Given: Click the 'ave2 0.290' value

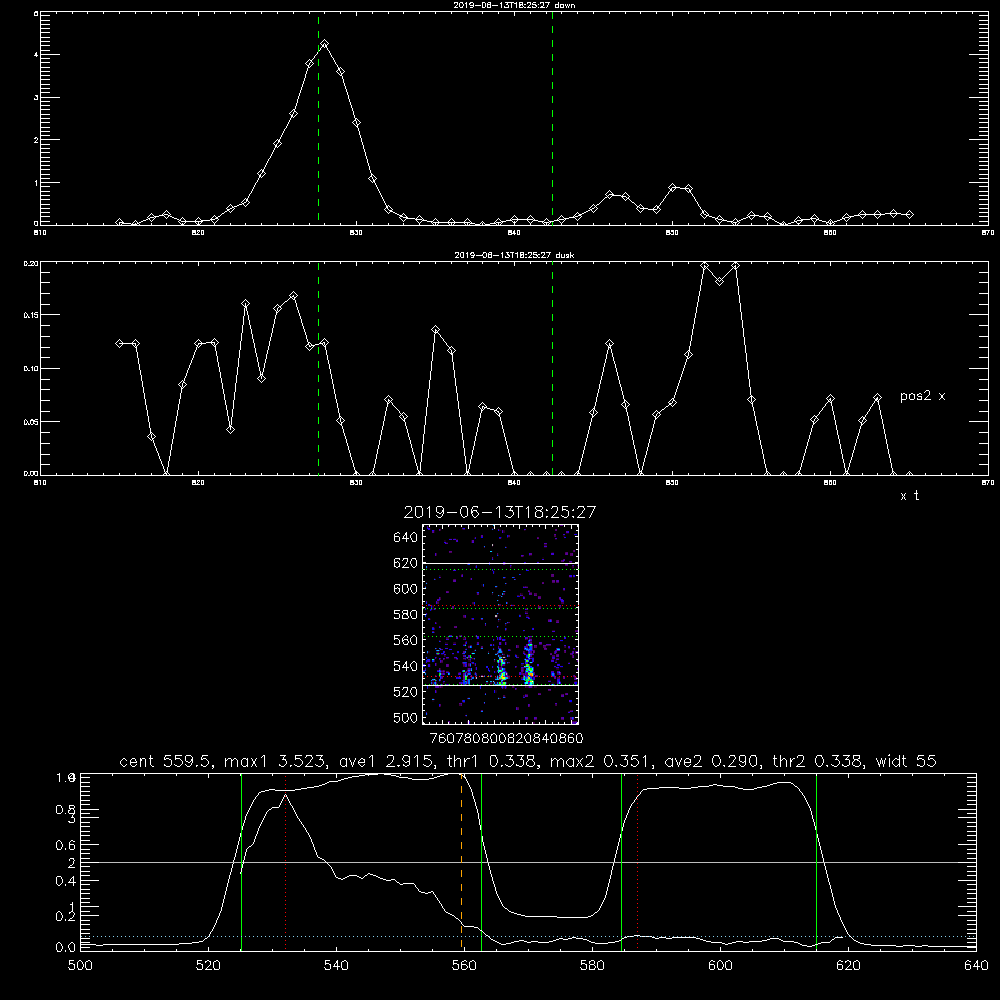Looking at the screenshot, I should point(713,761).
